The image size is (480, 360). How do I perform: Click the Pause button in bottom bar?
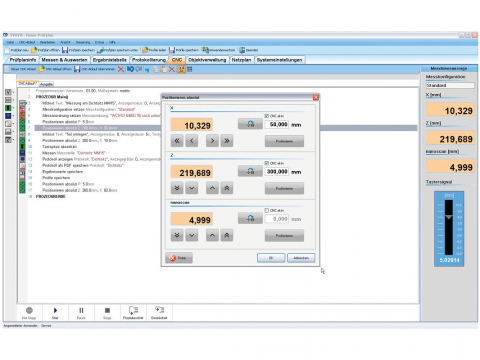[x=81, y=313]
